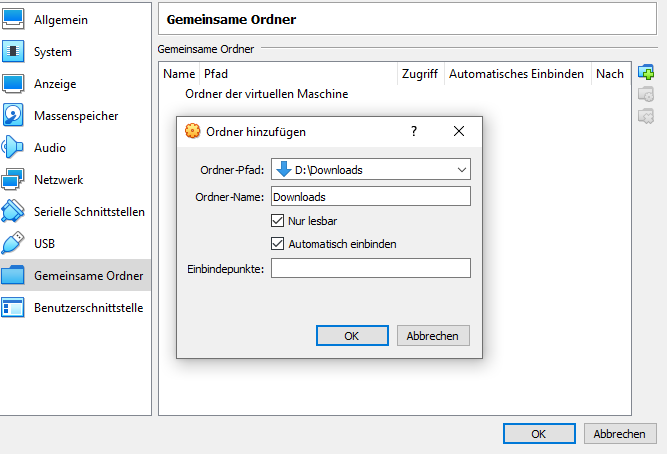Viewport: 667px width, 454px height.
Task: Click the Pfad column header
Action: pyautogui.click(x=215, y=74)
